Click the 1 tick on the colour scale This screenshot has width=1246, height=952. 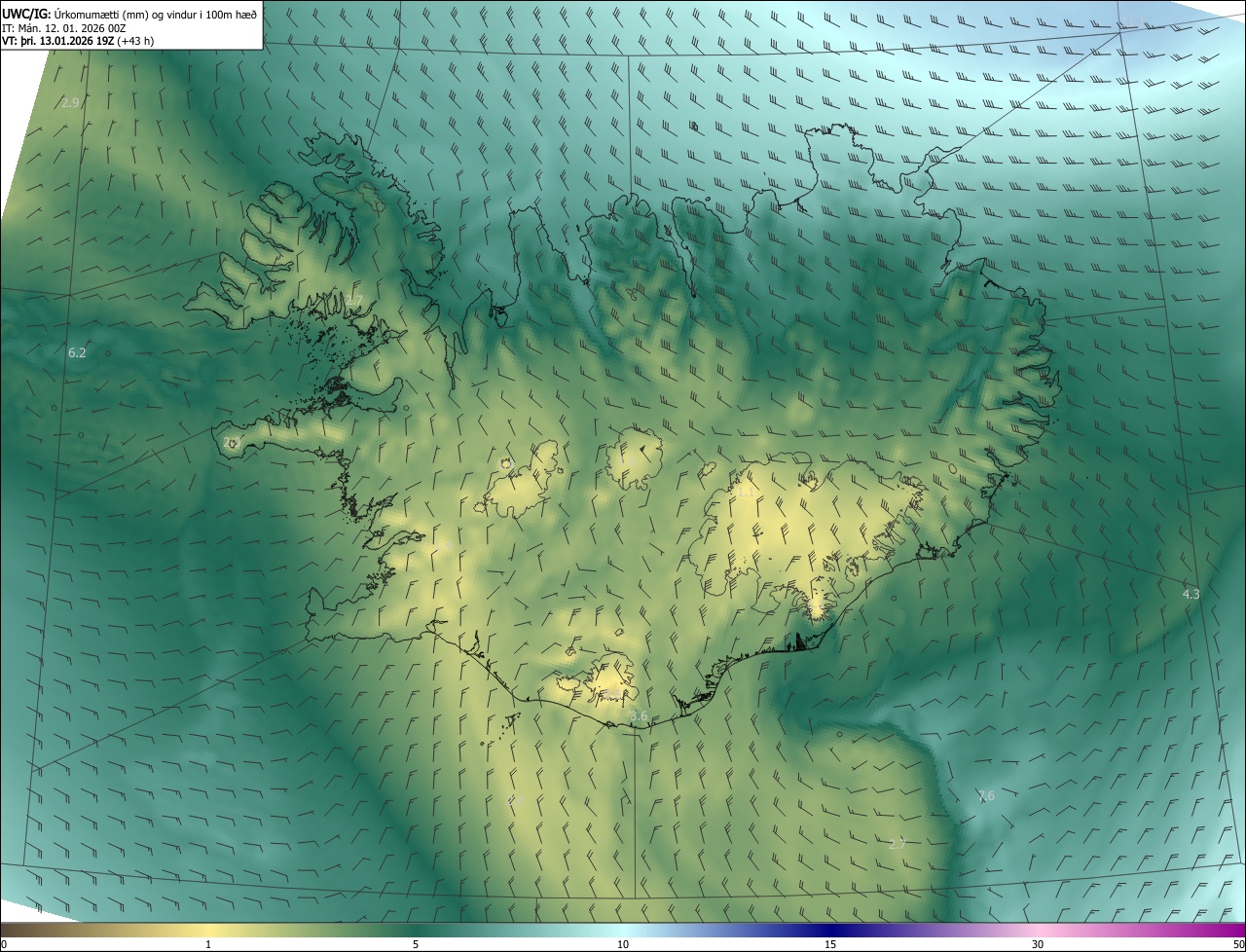point(208,944)
